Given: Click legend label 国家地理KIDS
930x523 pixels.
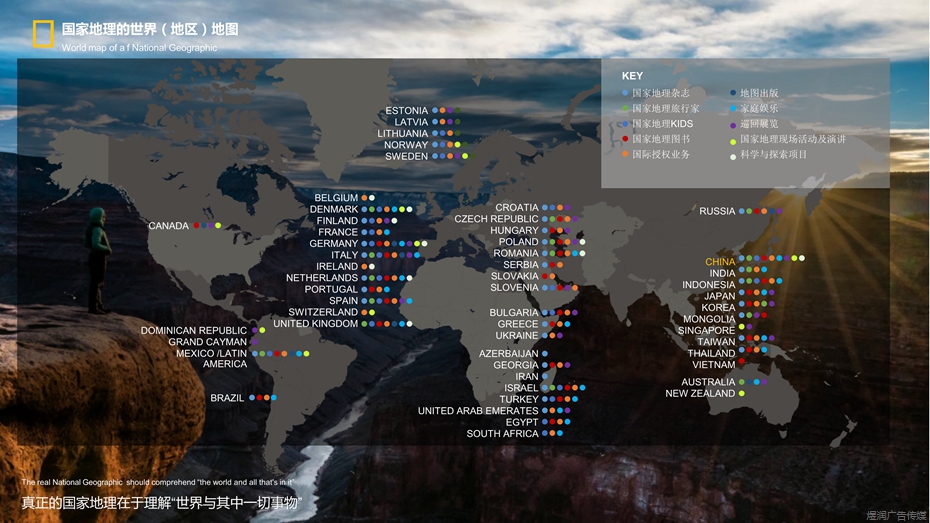Looking at the screenshot, I should coord(662,123).
